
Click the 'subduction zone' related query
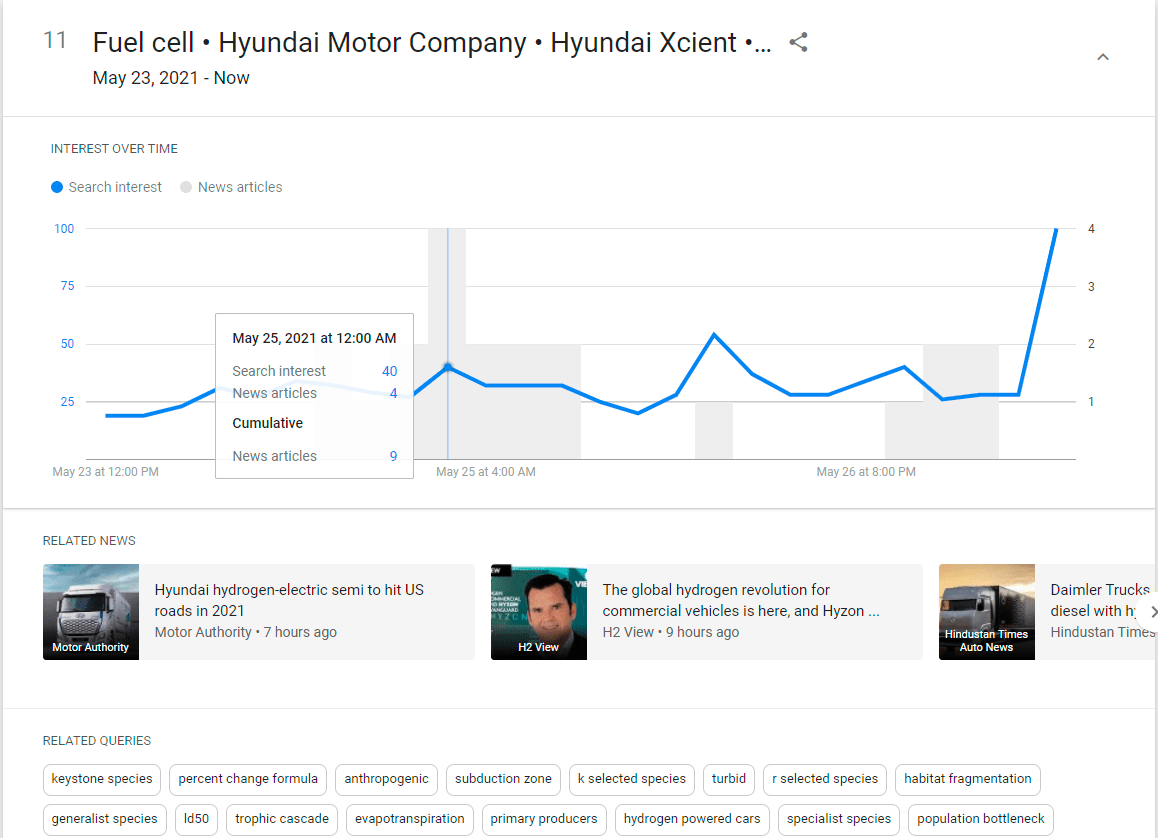coord(503,779)
